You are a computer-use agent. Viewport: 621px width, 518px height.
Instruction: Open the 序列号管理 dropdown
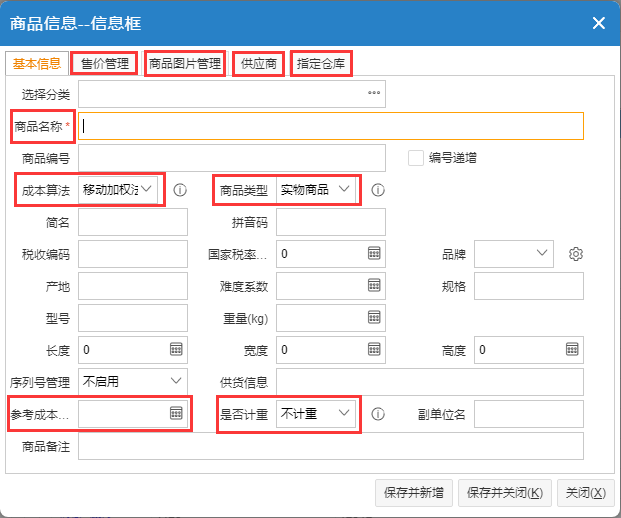click(133, 382)
